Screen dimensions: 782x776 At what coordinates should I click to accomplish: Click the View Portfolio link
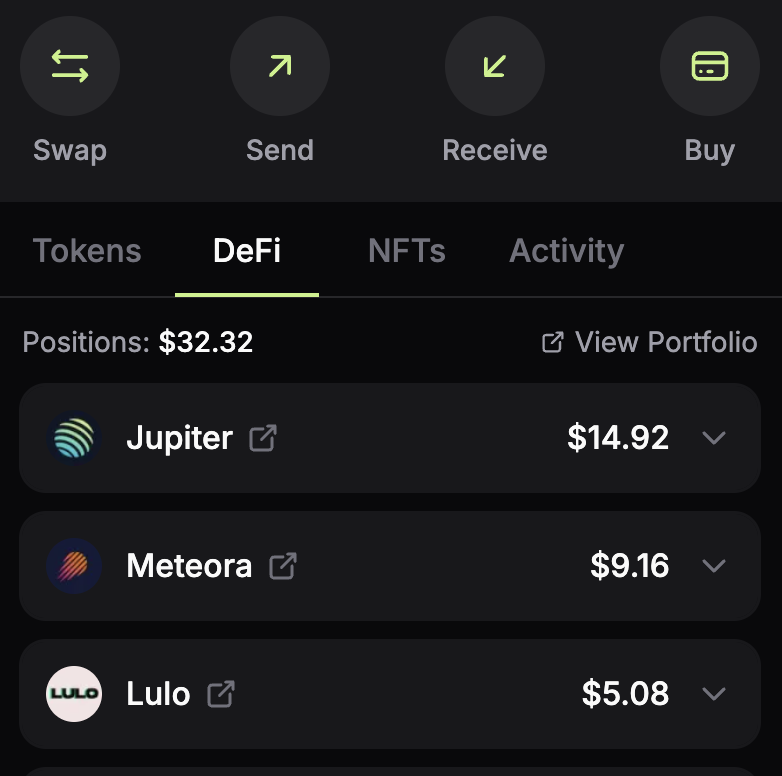tap(650, 343)
